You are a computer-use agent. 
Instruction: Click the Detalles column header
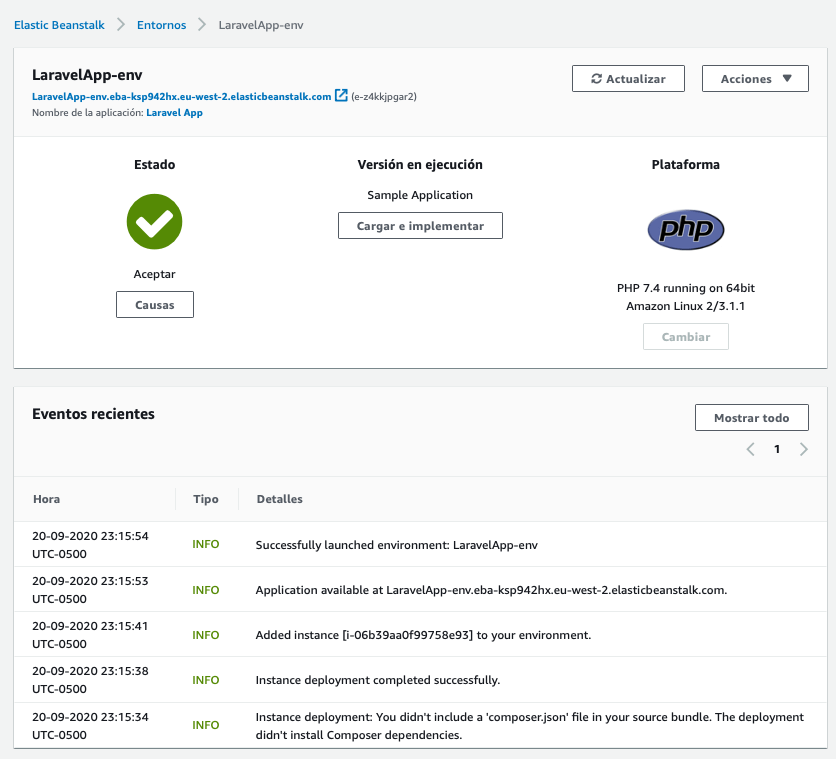click(279, 499)
